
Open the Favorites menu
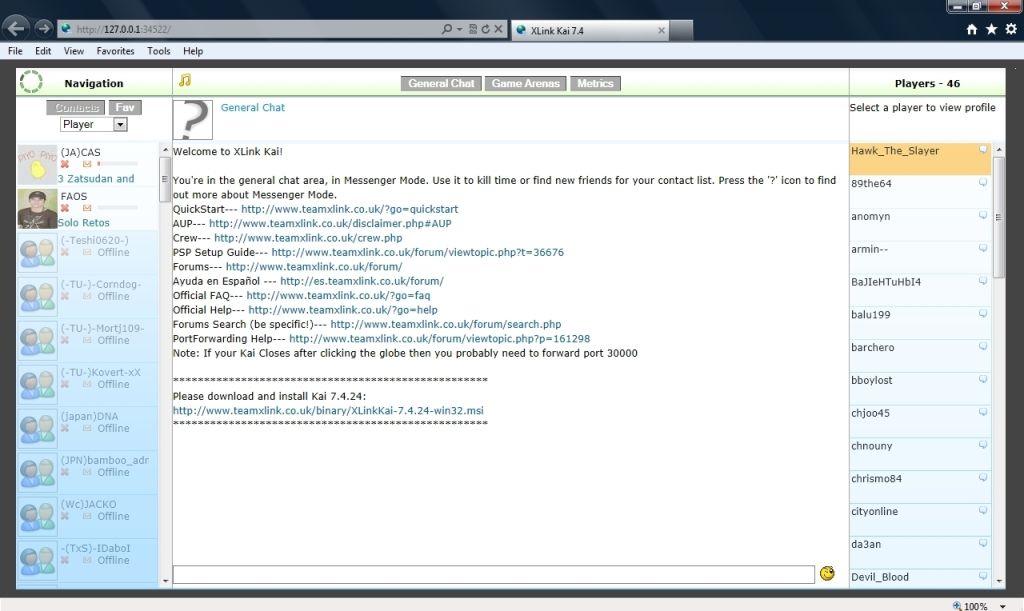115,51
